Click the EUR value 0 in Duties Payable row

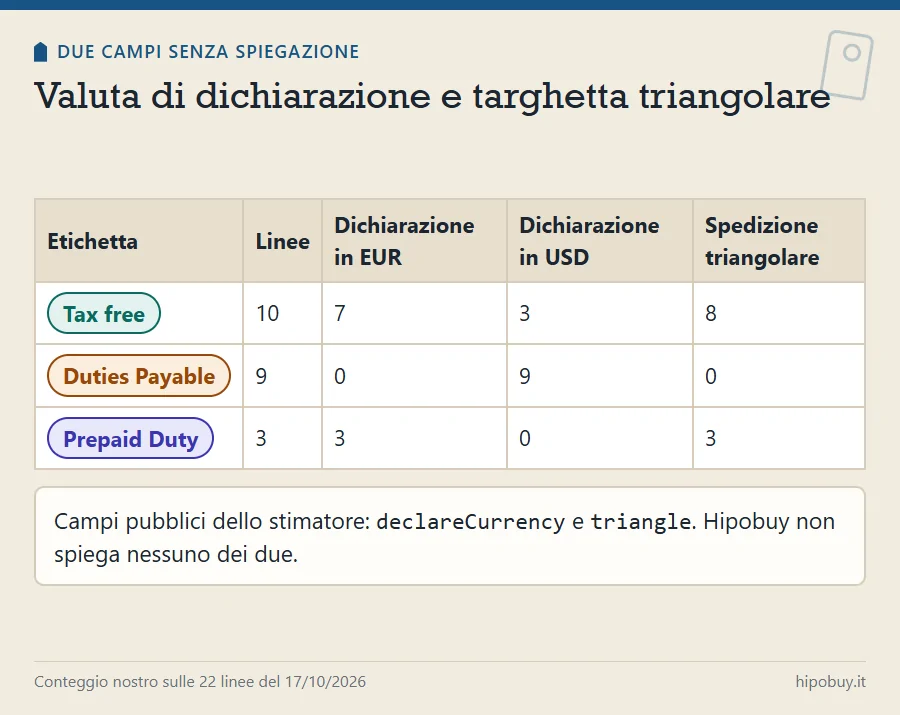pyautogui.click(x=340, y=376)
